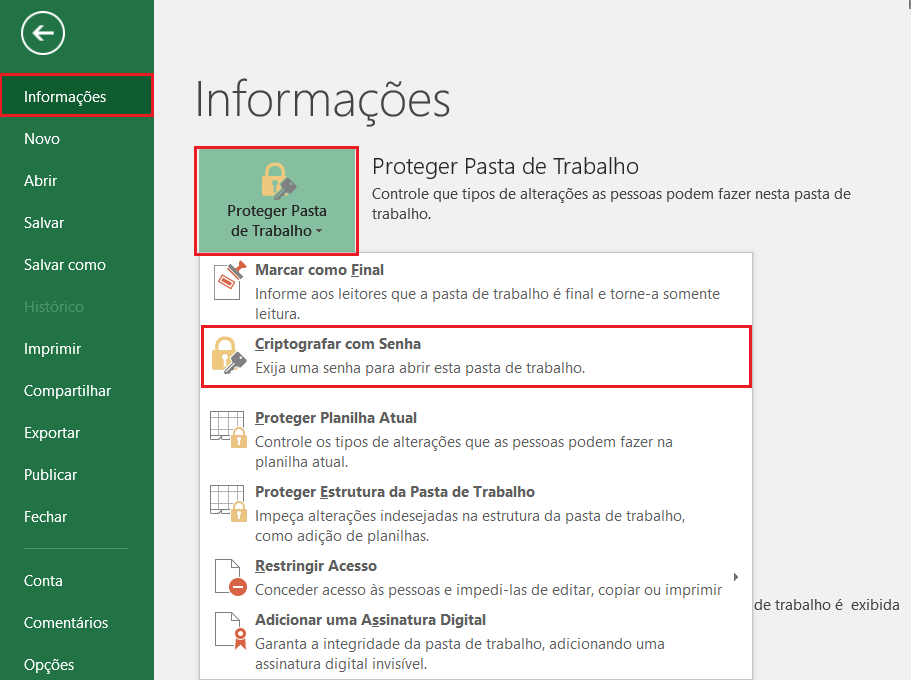Click the back arrow circle icon
Viewport: 911px width, 680px height.
click(x=43, y=34)
